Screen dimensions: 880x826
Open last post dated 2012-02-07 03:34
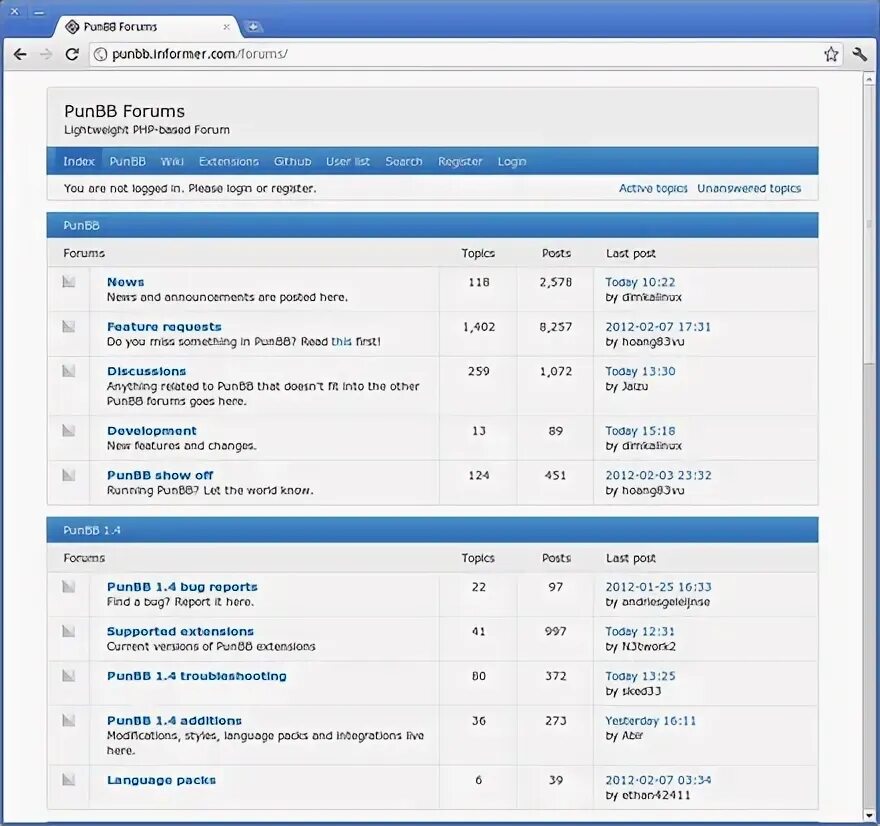[658, 780]
